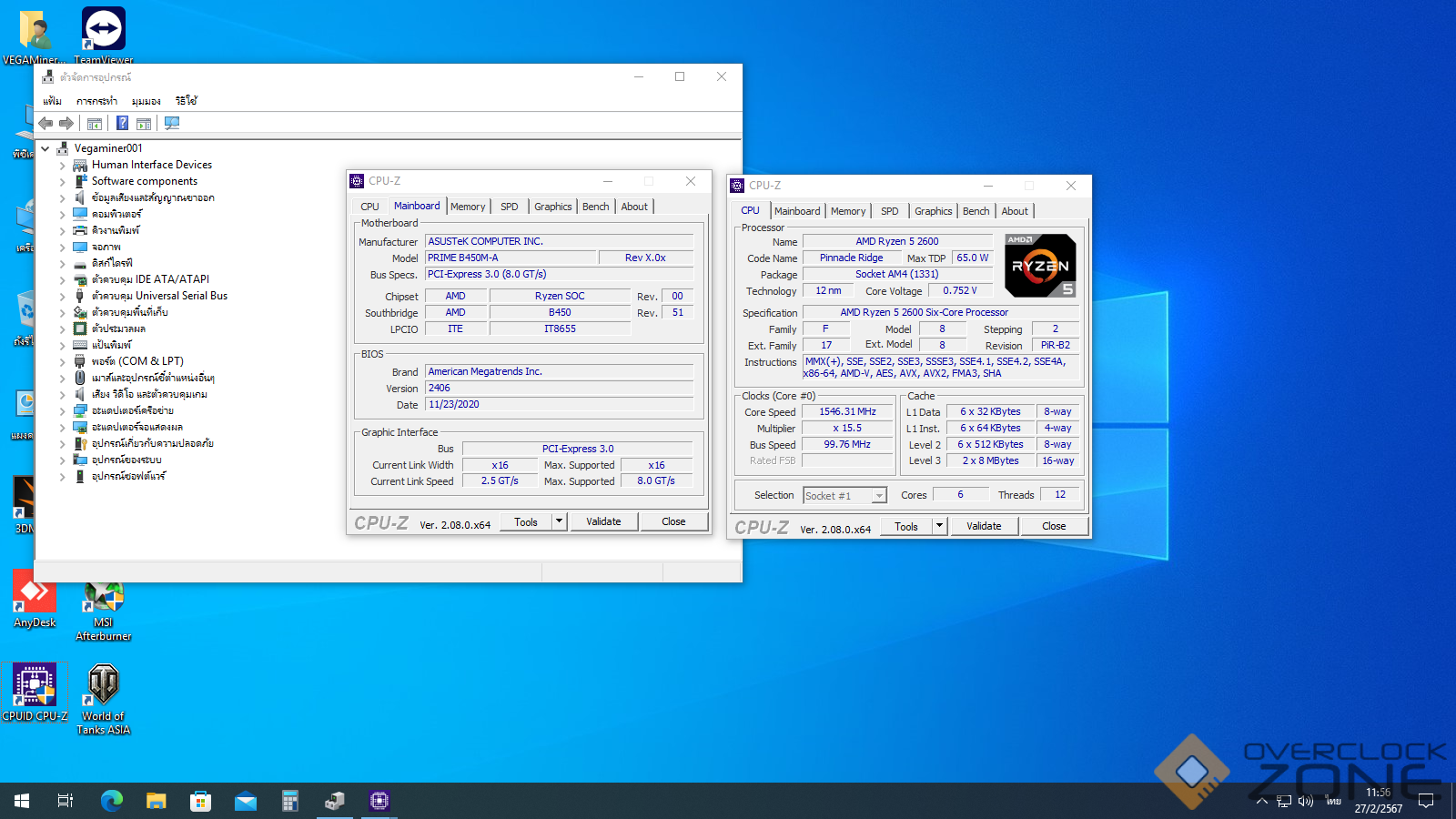Open the Tools dropdown arrow in Mainboard window
This screenshot has height=819, width=1456.
pyautogui.click(x=560, y=521)
